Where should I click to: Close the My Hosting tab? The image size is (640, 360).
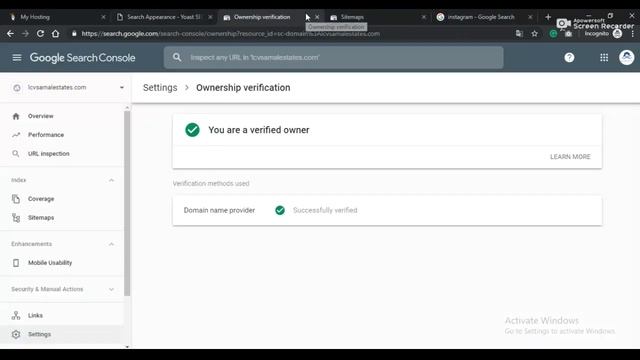coord(103,17)
